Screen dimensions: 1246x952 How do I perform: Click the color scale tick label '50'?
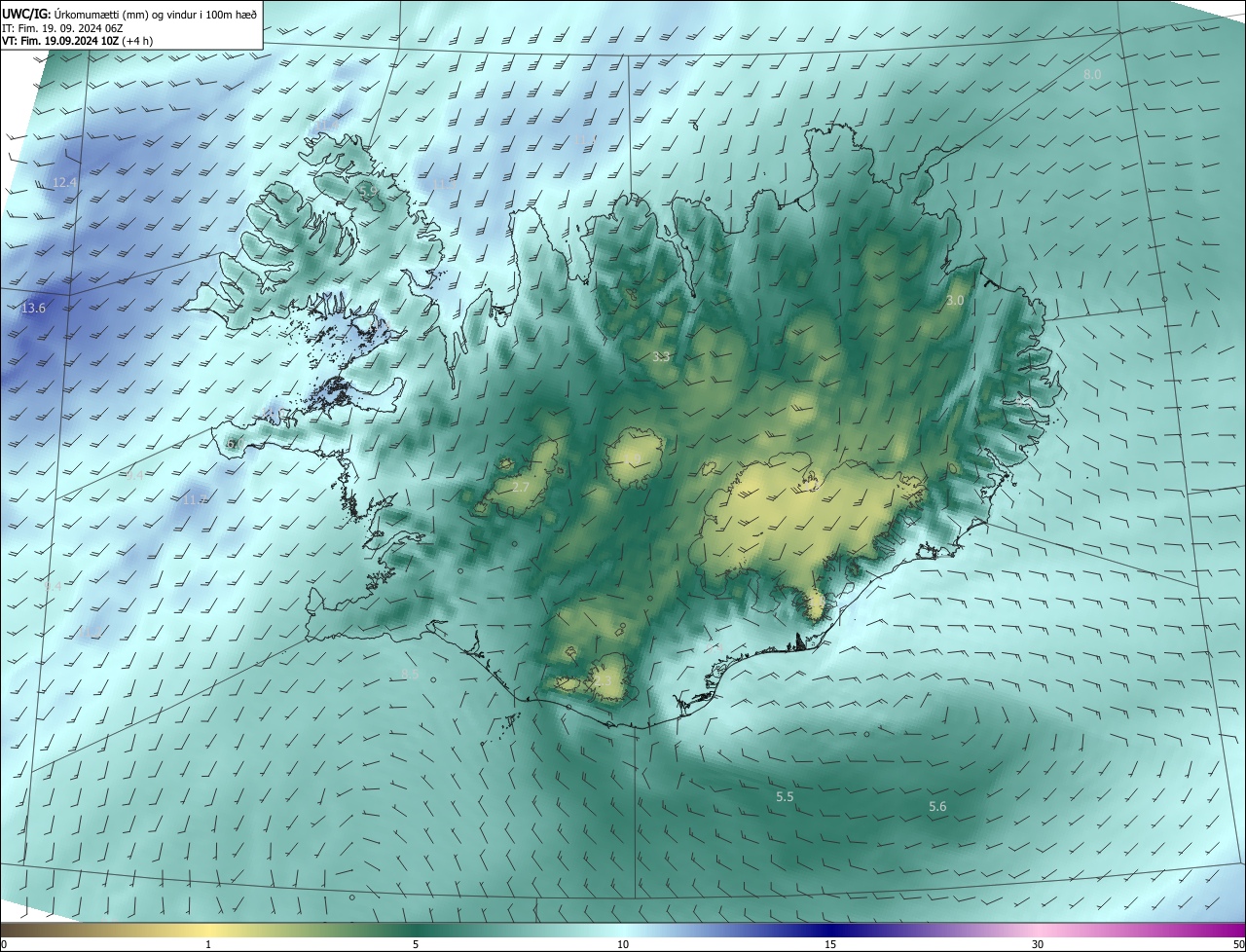[x=1238, y=945]
